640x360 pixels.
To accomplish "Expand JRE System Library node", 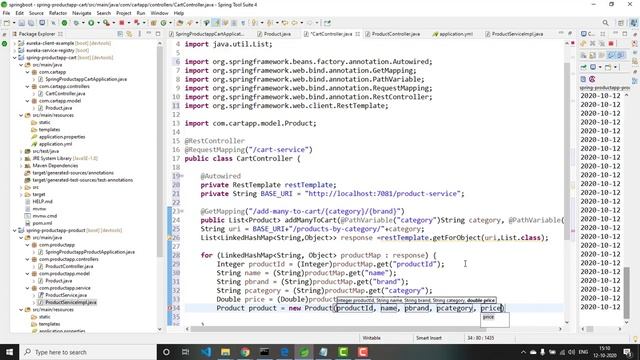I will 21,158.
